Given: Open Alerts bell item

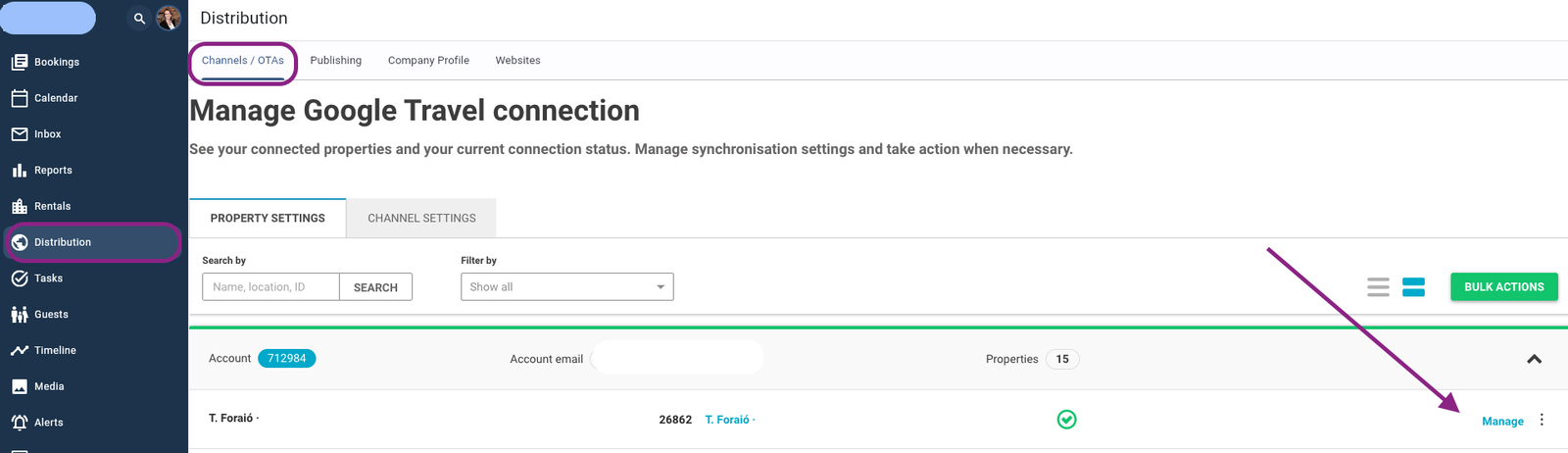Looking at the screenshot, I should [x=47, y=423].
